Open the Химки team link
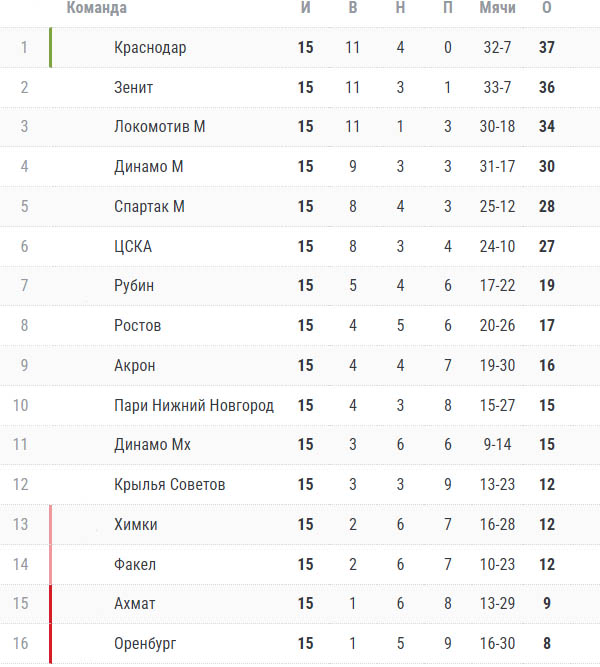The width and height of the screenshot is (600, 667). [136, 525]
